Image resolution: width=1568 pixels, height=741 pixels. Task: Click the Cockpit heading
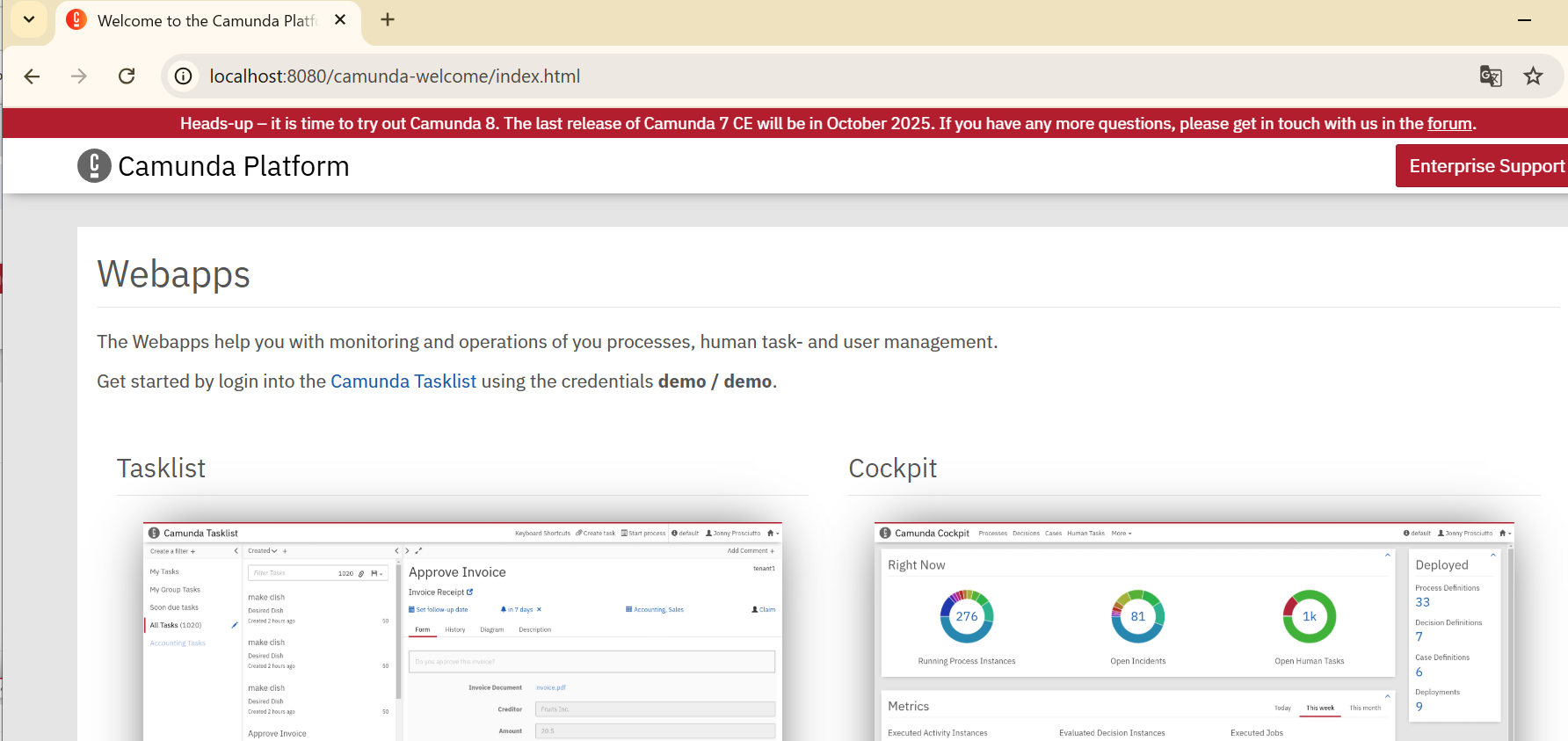tap(893, 469)
